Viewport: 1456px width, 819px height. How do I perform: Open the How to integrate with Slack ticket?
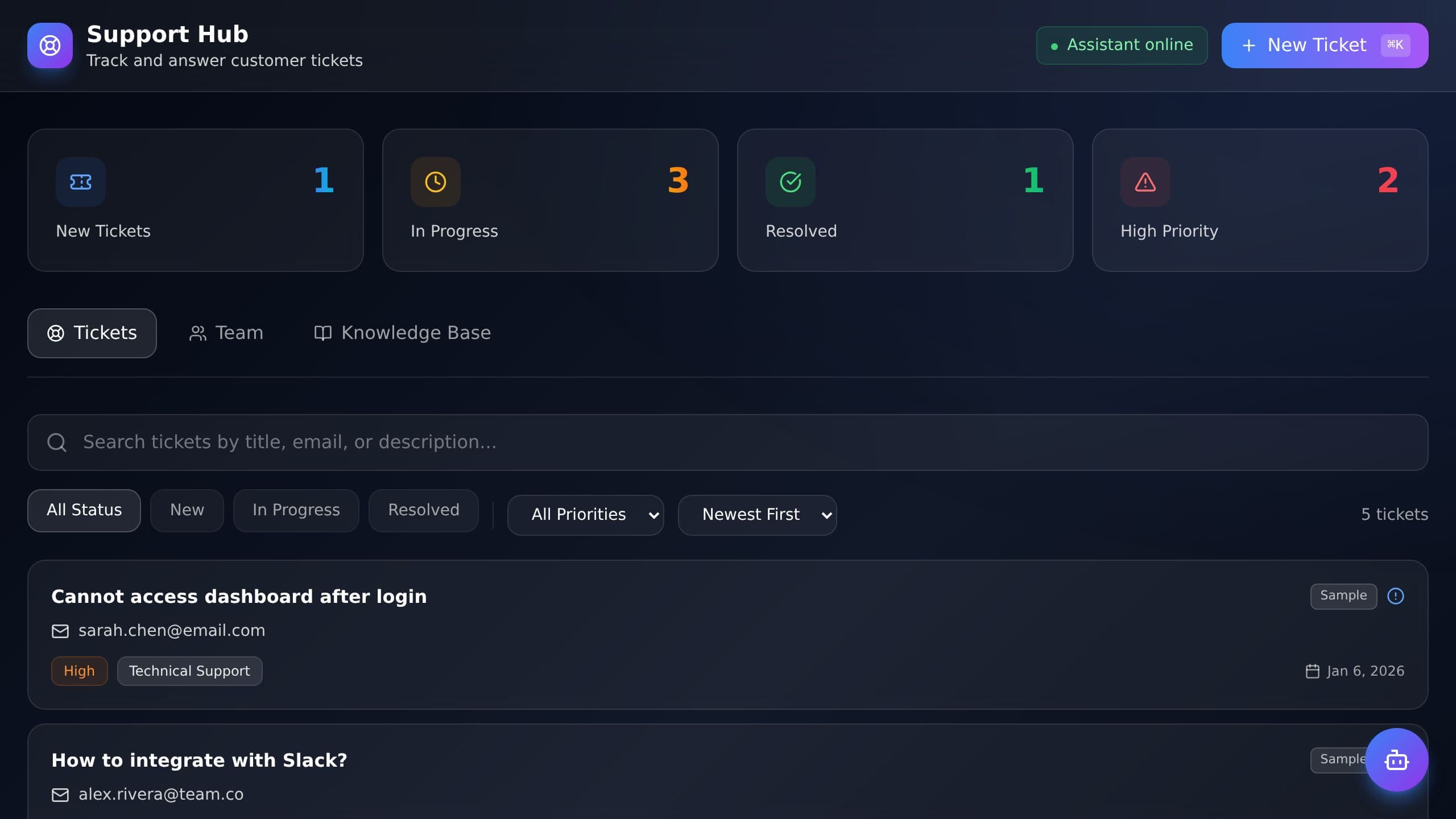point(728,772)
